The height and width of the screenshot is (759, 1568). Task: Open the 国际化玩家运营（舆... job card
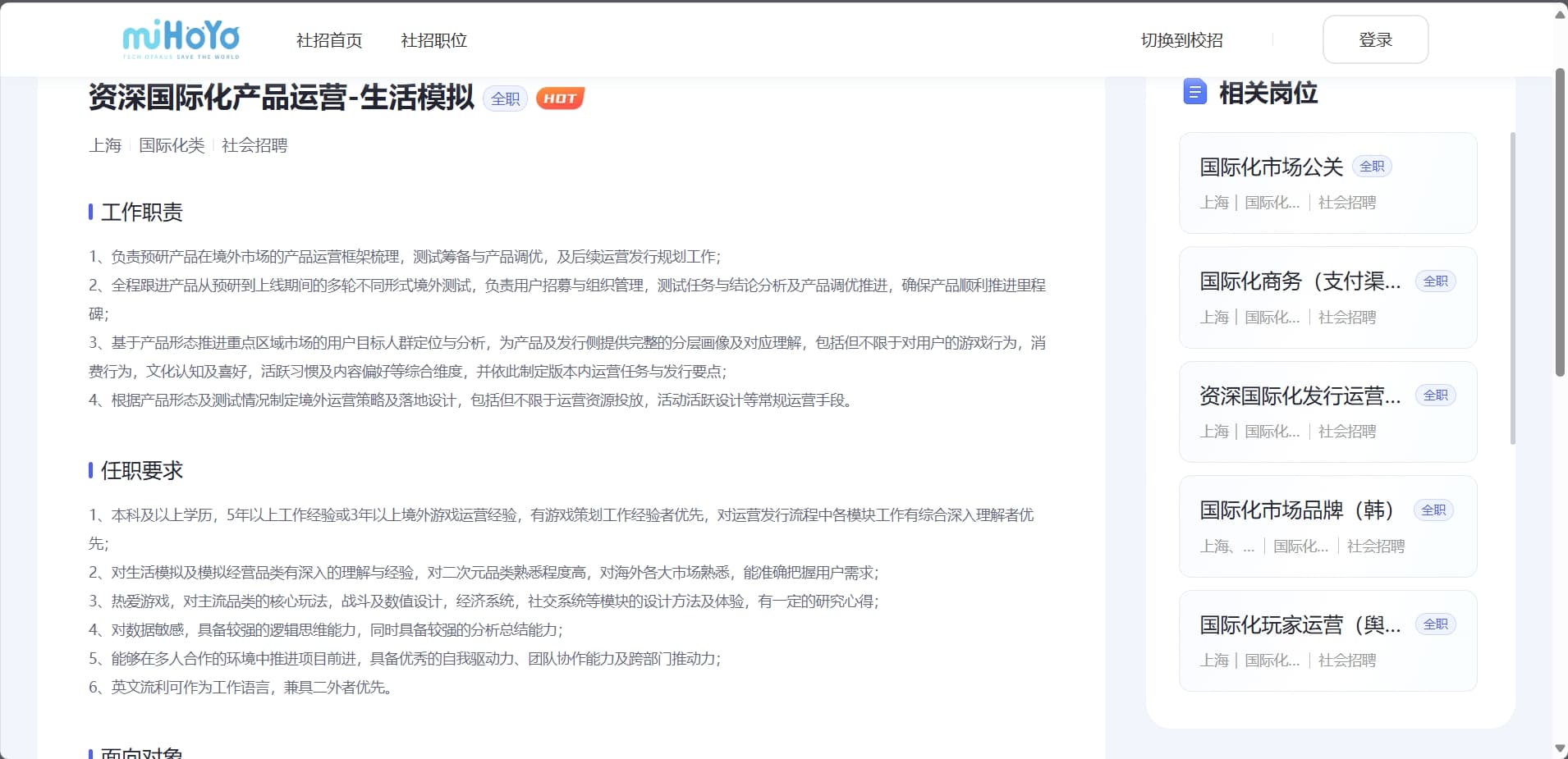[1300, 625]
